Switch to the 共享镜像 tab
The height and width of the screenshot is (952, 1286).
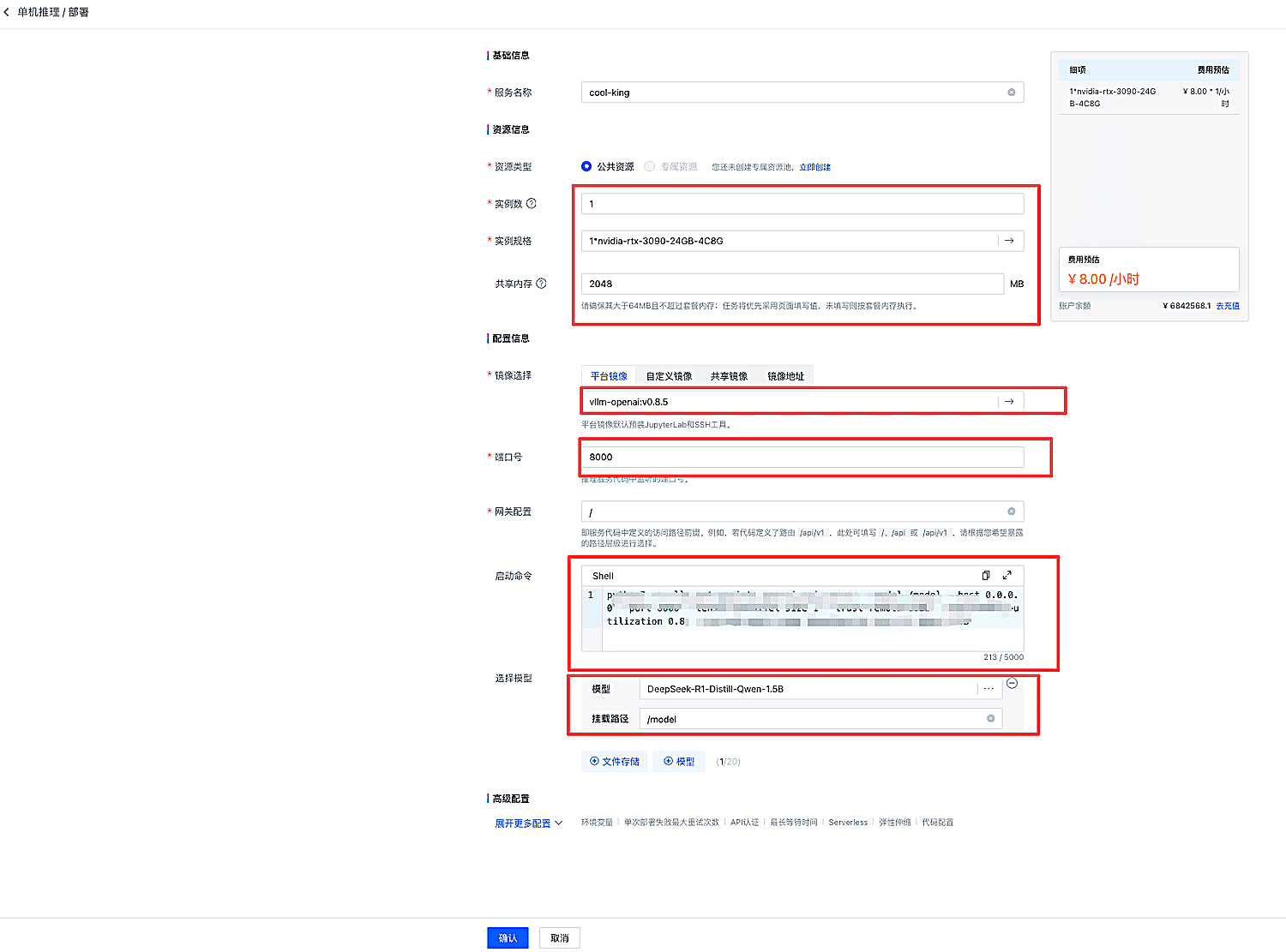coord(729,376)
